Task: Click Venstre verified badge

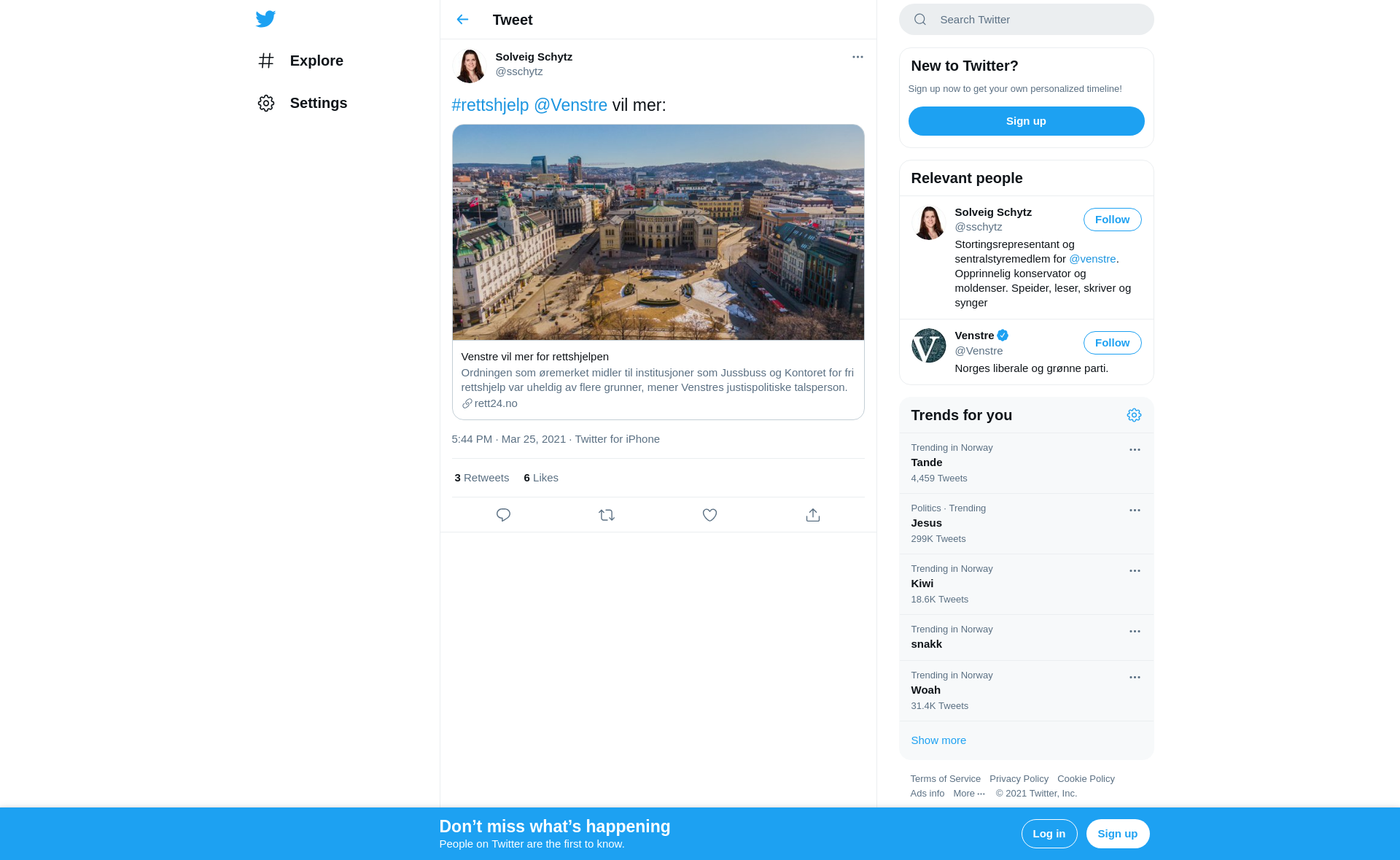Action: click(1003, 336)
